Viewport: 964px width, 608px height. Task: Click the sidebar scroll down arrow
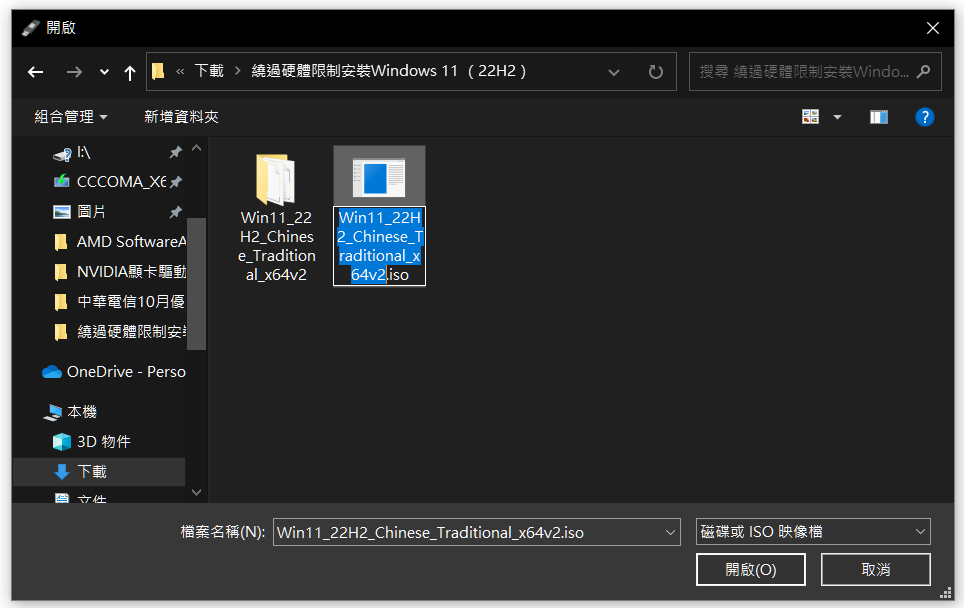197,492
